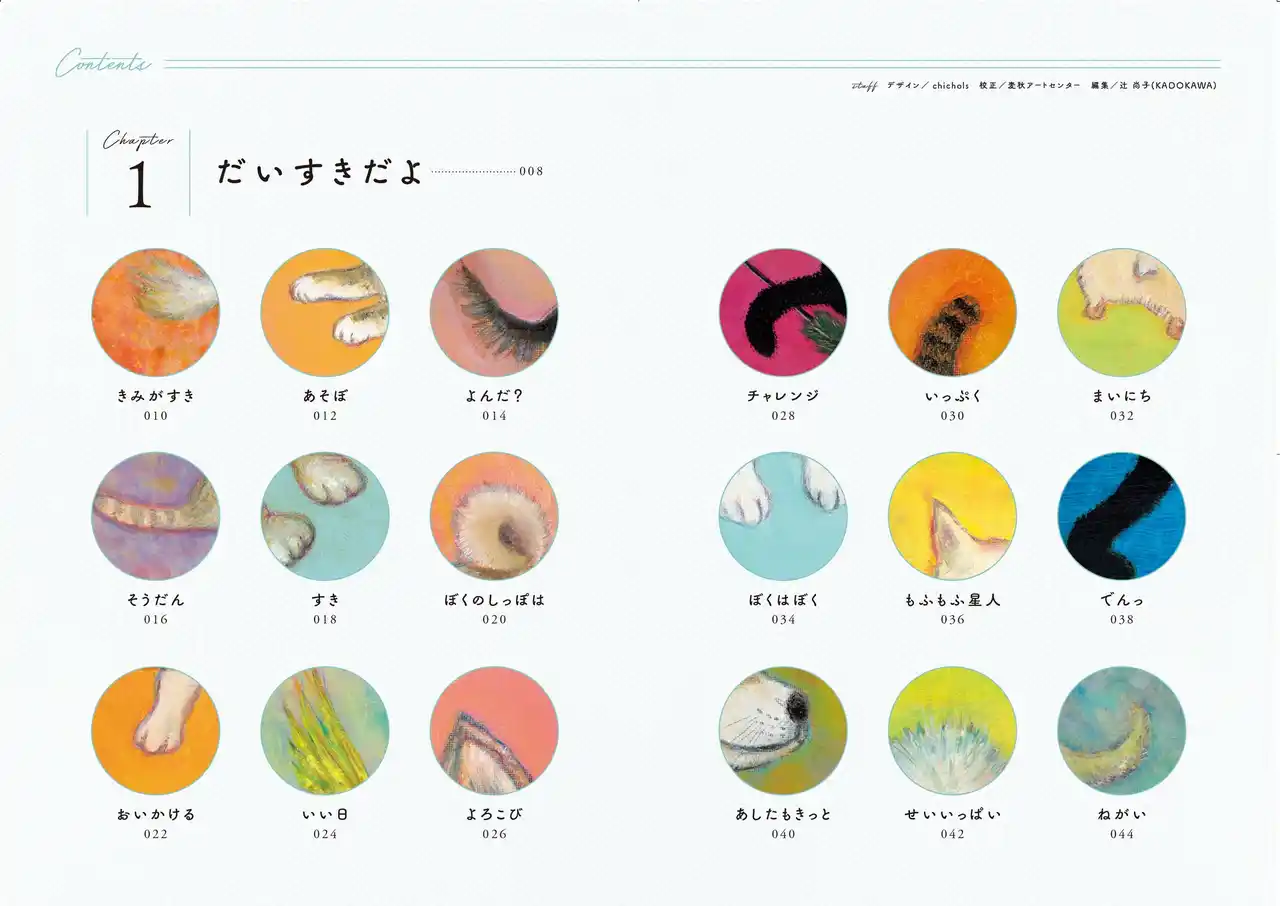Click the すき paw pads thumbnail
This screenshot has height=906, width=1280.
pyautogui.click(x=325, y=516)
